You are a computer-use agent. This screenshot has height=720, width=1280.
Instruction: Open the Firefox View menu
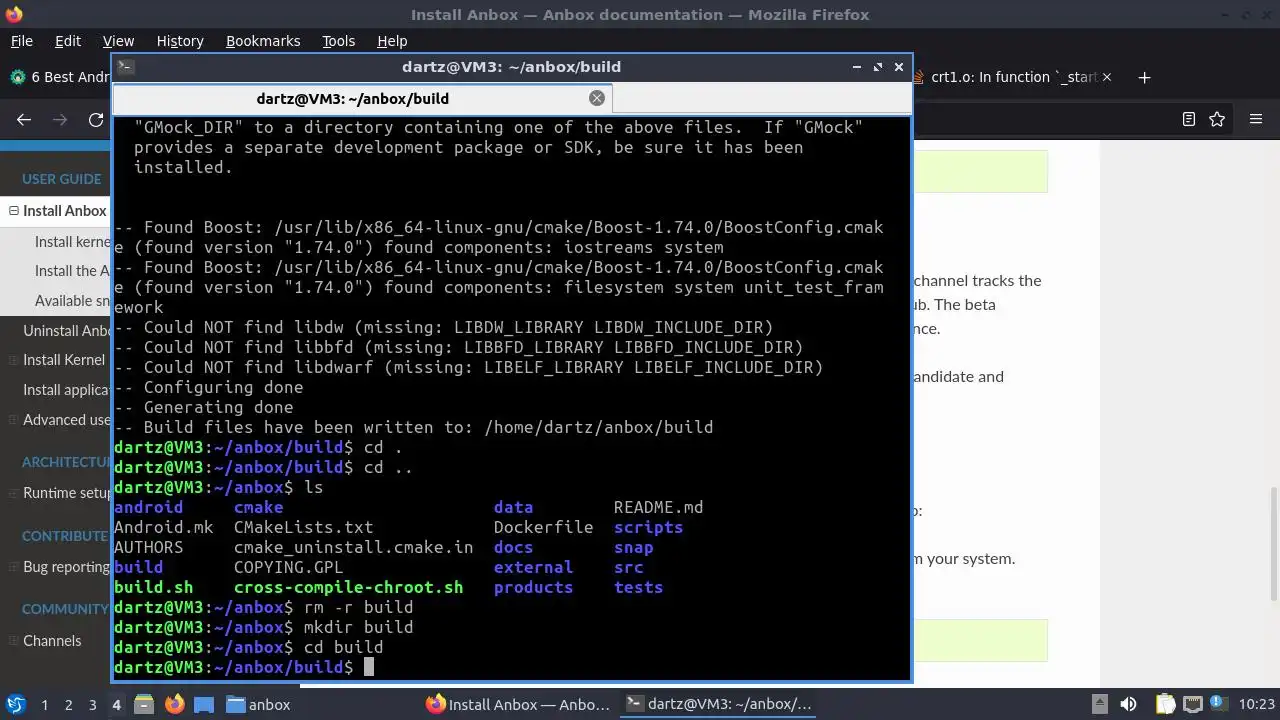coord(118,41)
